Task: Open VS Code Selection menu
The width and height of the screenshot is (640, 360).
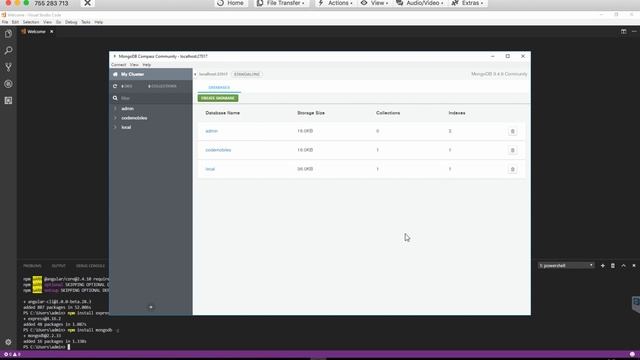Action: [x=31, y=22]
